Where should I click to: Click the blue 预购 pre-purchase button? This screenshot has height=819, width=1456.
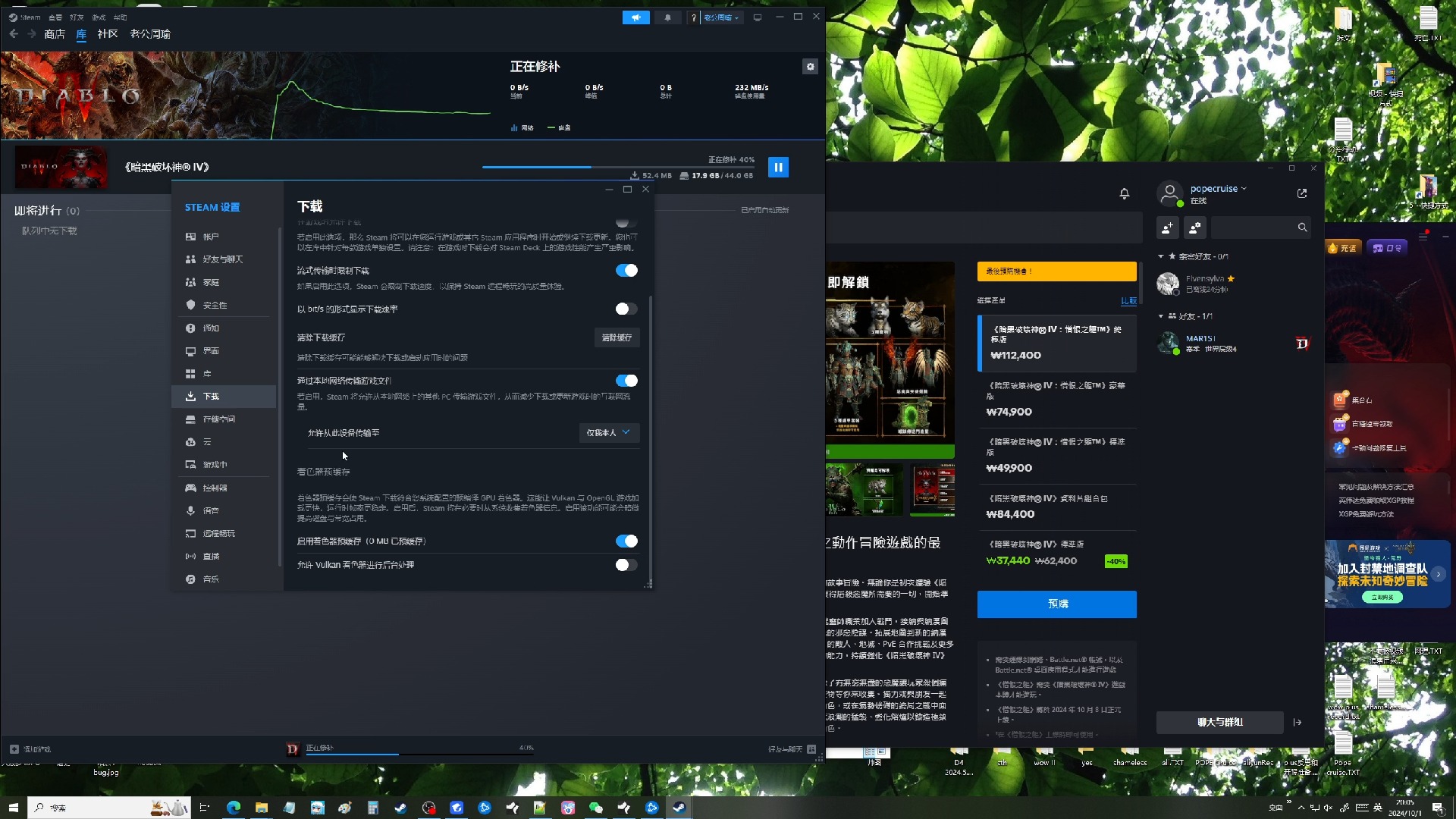coord(1056,604)
